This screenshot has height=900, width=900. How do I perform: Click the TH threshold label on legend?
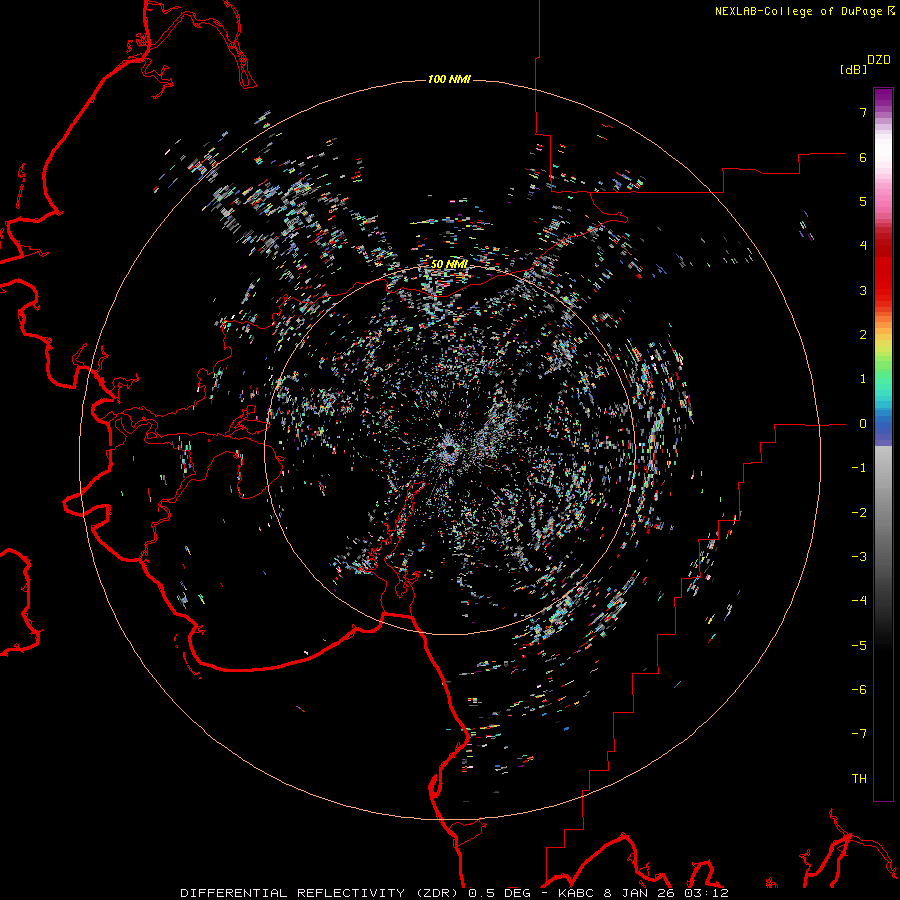[859, 779]
